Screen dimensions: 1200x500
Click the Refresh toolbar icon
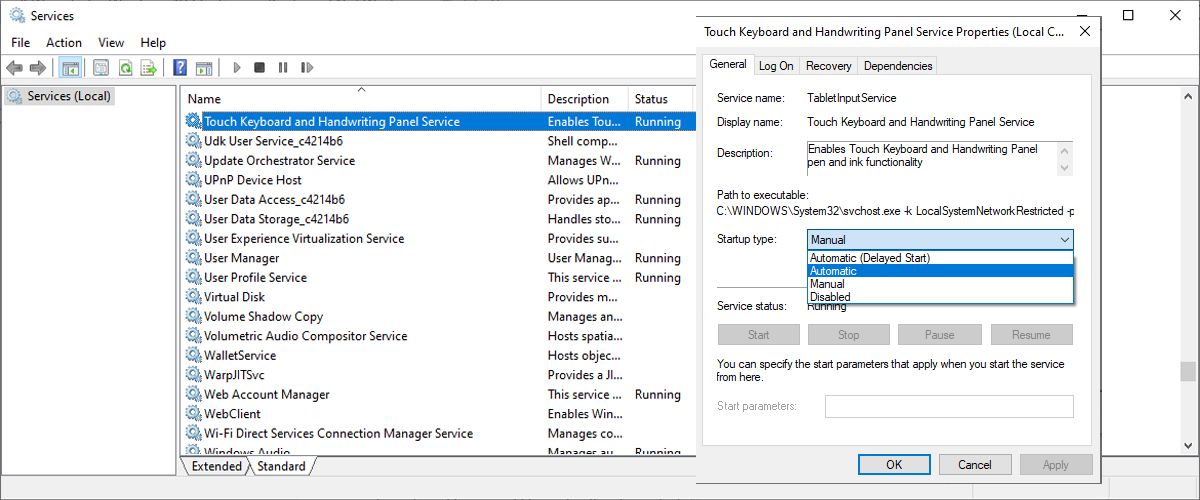point(125,68)
